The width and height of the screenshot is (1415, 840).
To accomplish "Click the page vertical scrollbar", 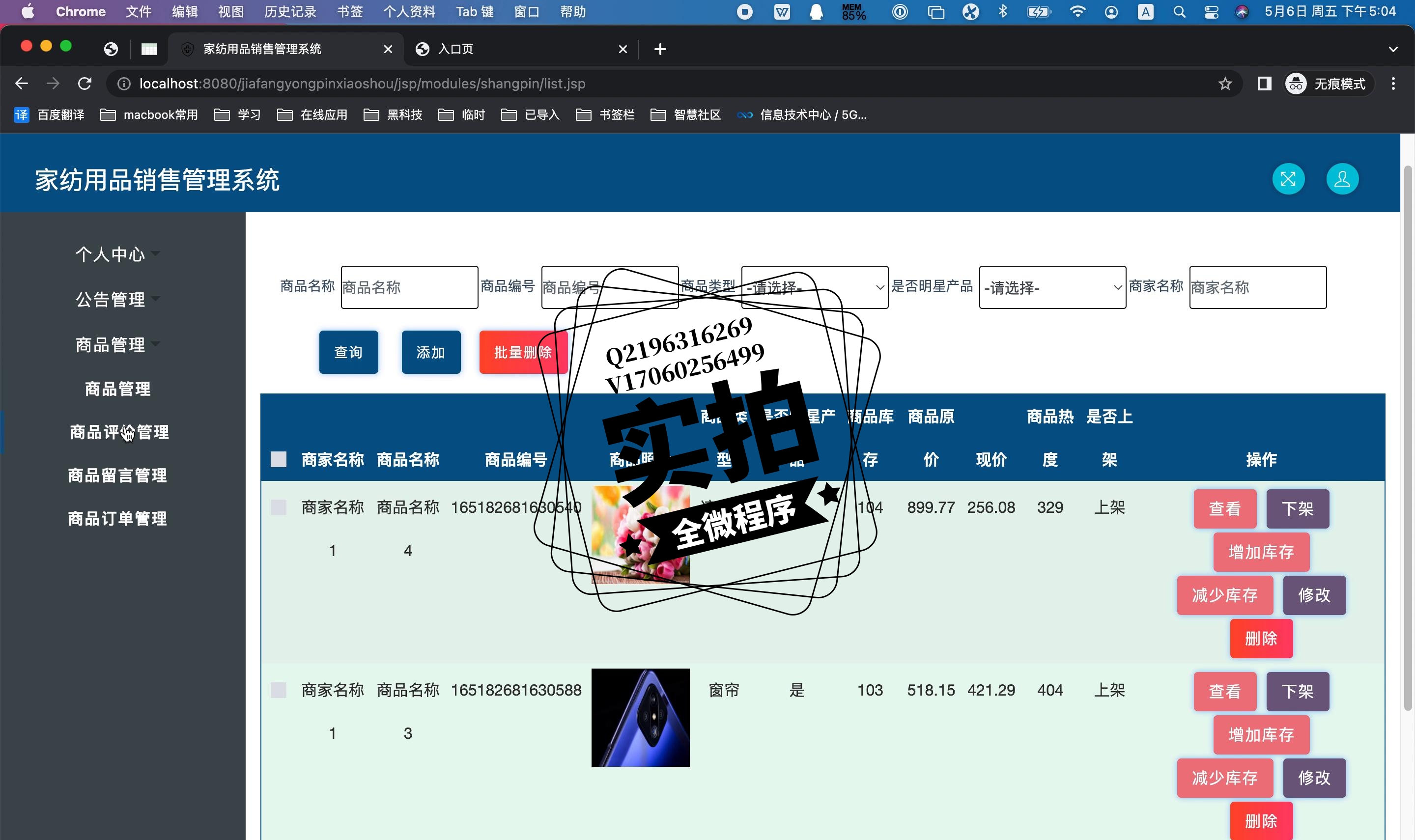I will [x=1408, y=438].
